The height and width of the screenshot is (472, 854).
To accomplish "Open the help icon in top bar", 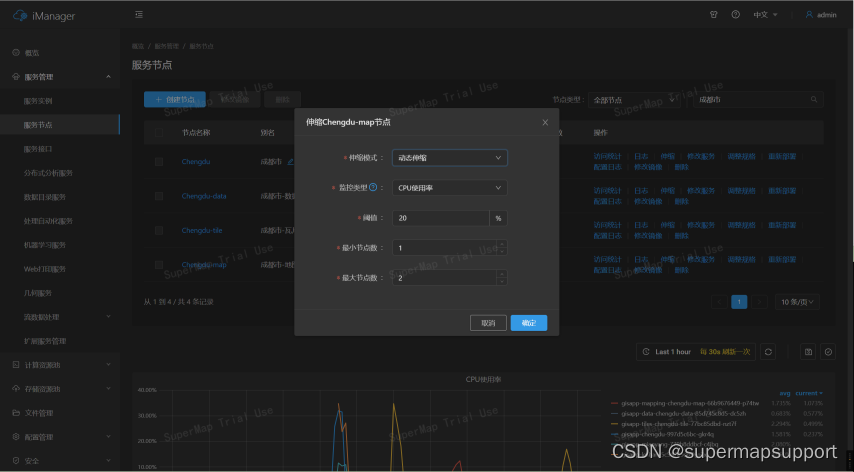I will coord(736,15).
